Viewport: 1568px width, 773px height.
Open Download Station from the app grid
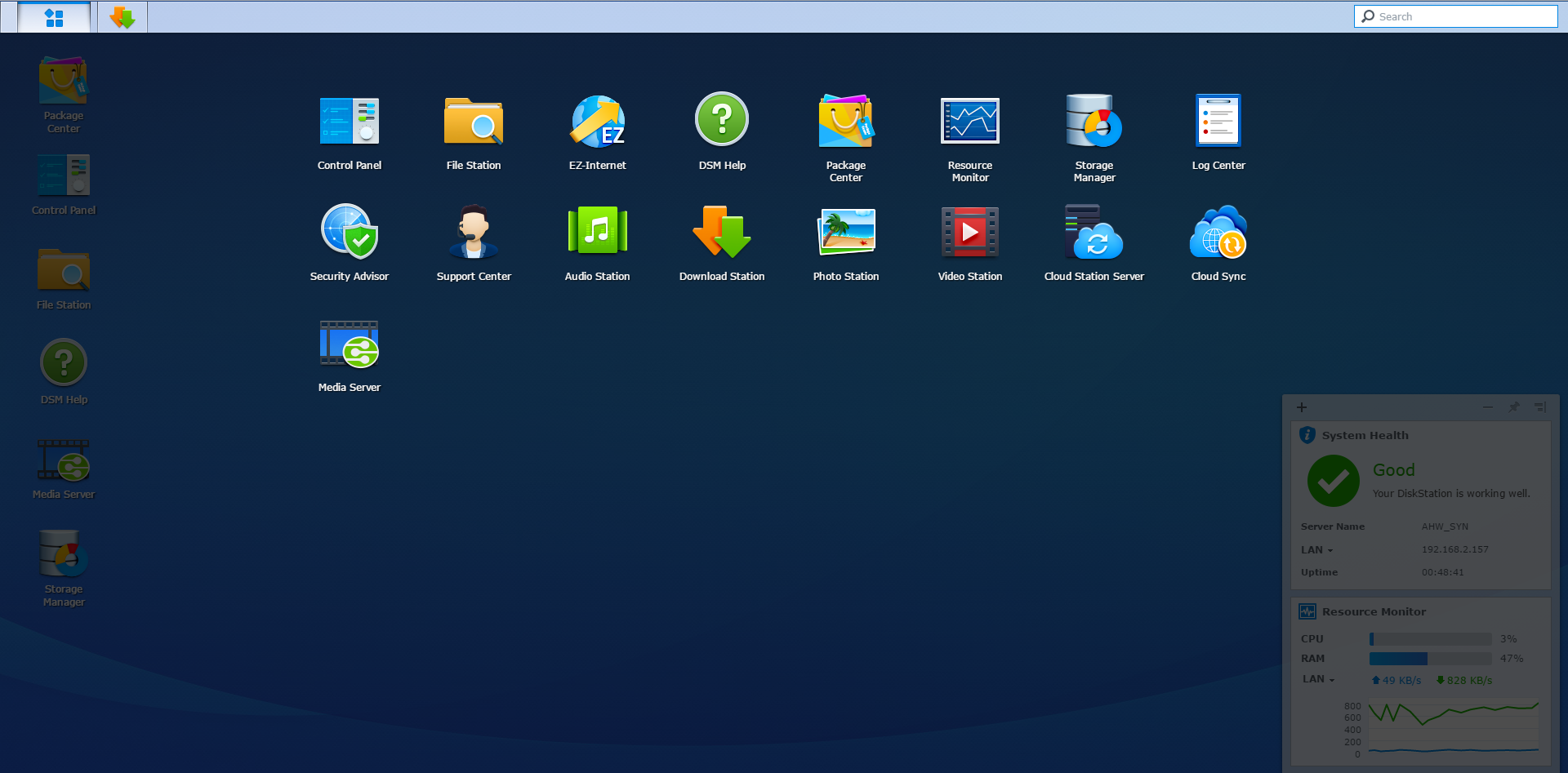722,242
